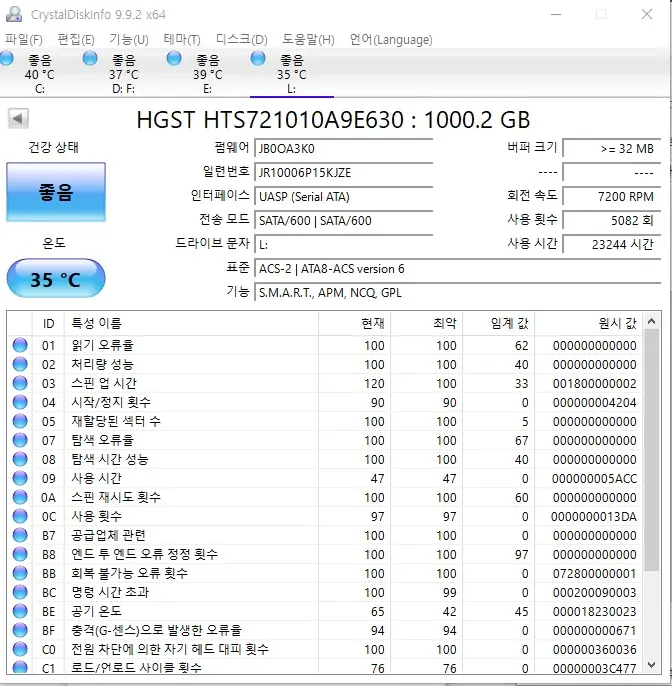The height and width of the screenshot is (686, 672).
Task: Switch to the C: drive tab label
Action: [39, 89]
